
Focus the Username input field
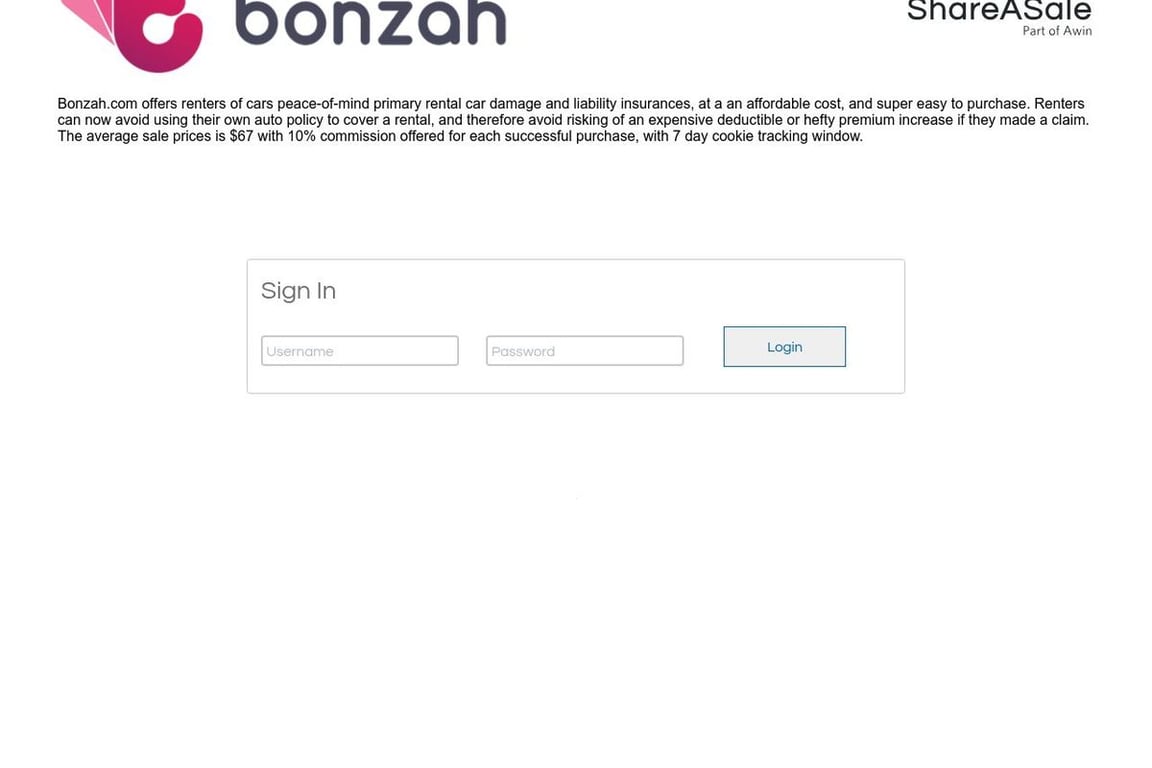click(x=360, y=351)
